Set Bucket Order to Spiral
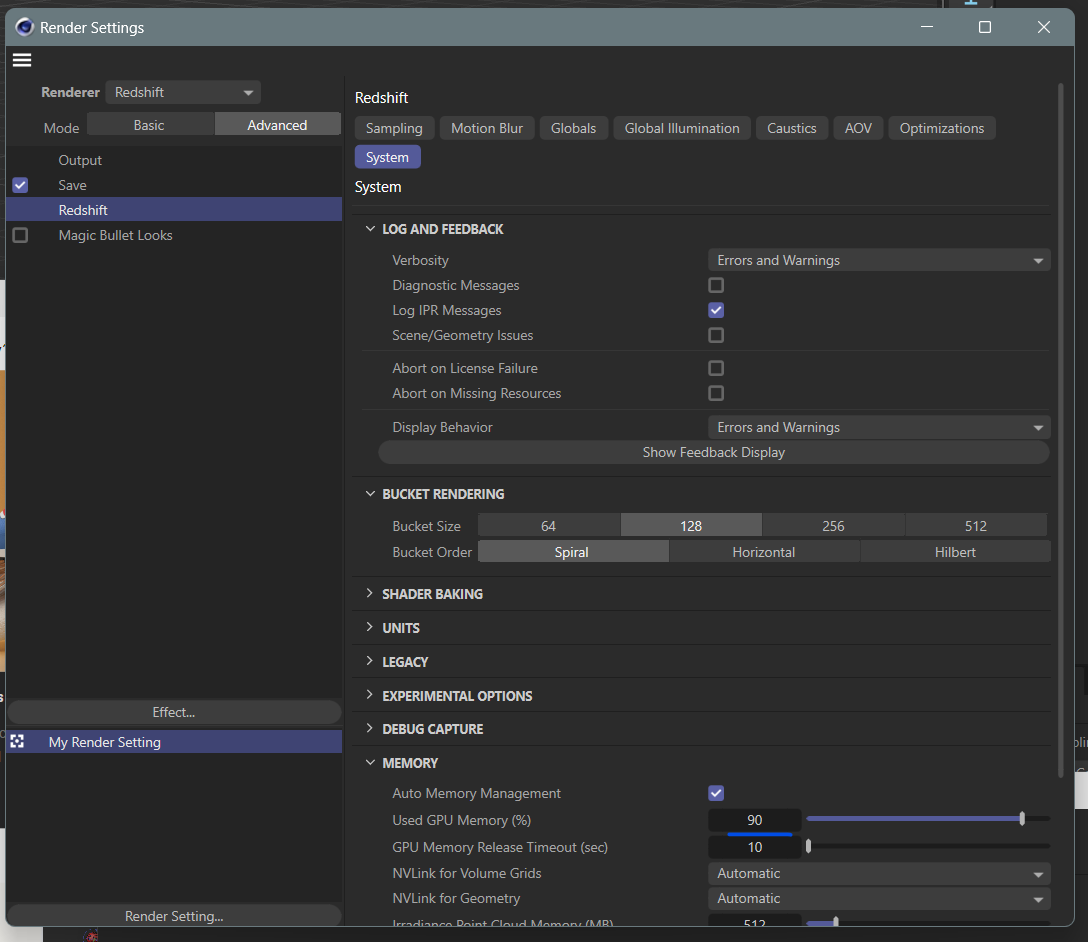 pos(572,552)
